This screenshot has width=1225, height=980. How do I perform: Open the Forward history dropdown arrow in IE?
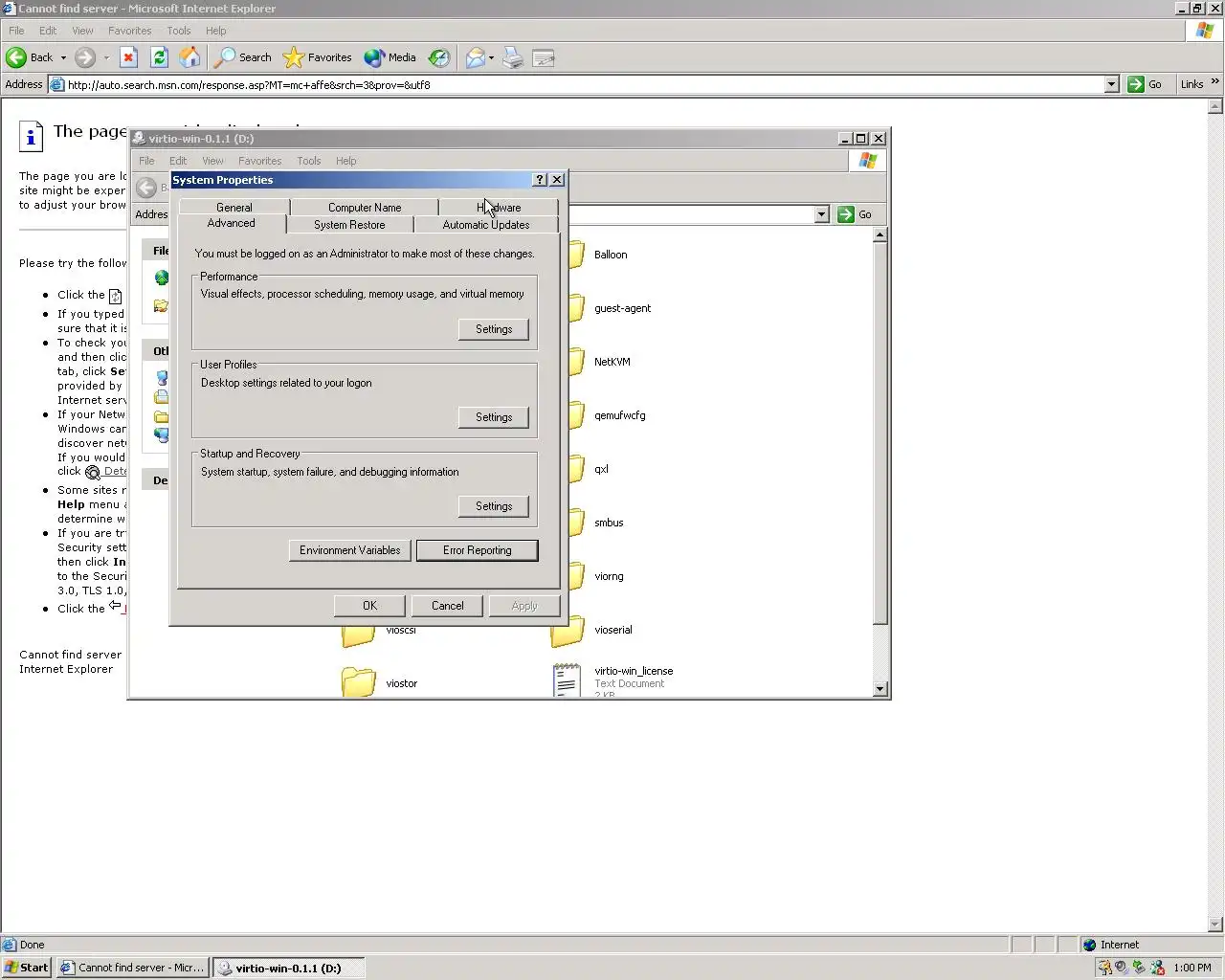click(x=106, y=57)
